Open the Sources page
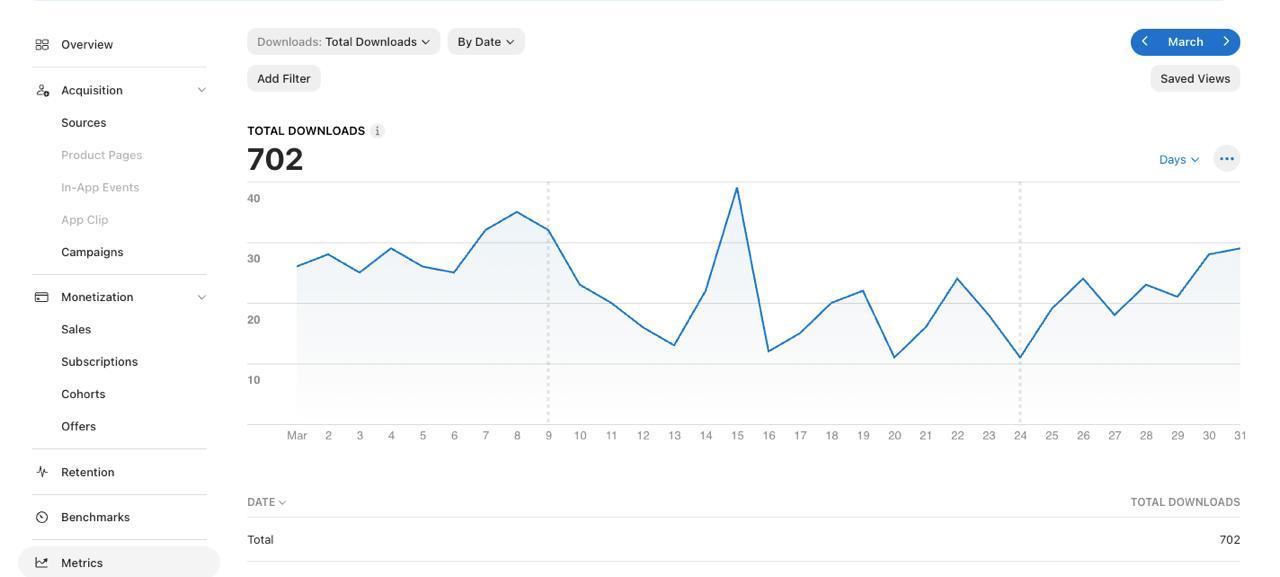Viewport: 1280px width, 577px height. point(84,123)
